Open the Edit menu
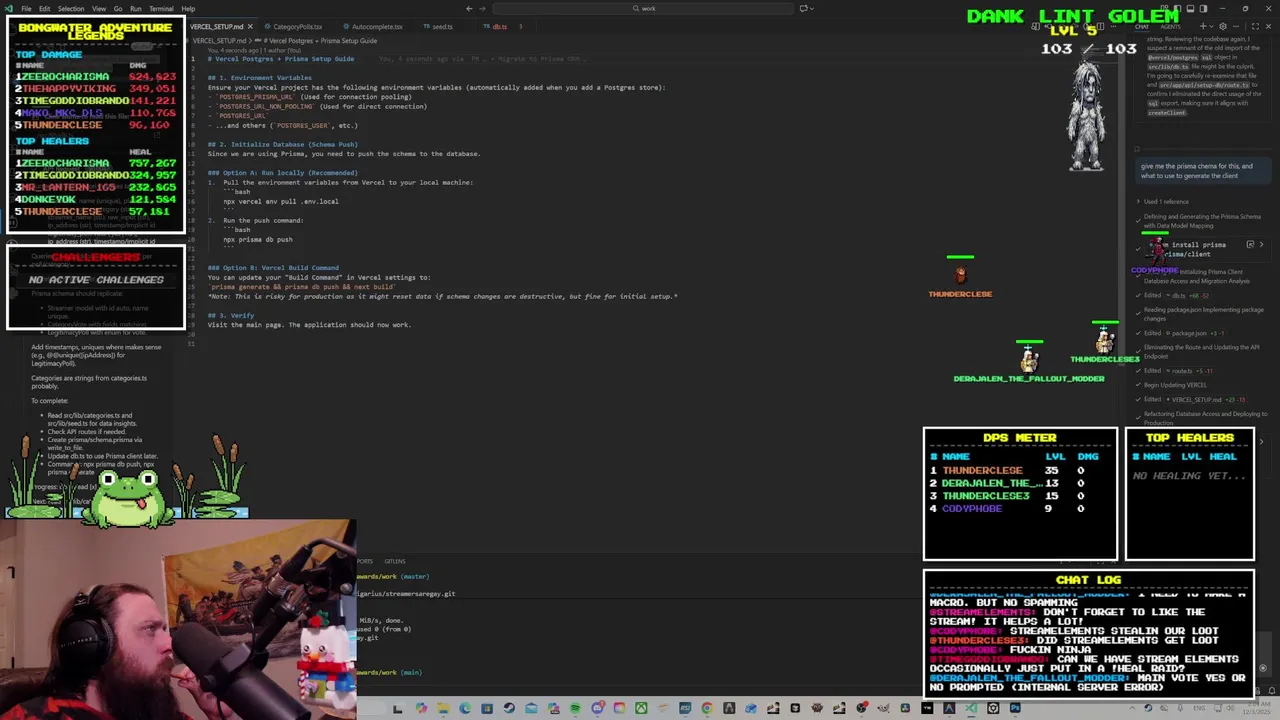 pyautogui.click(x=45, y=8)
